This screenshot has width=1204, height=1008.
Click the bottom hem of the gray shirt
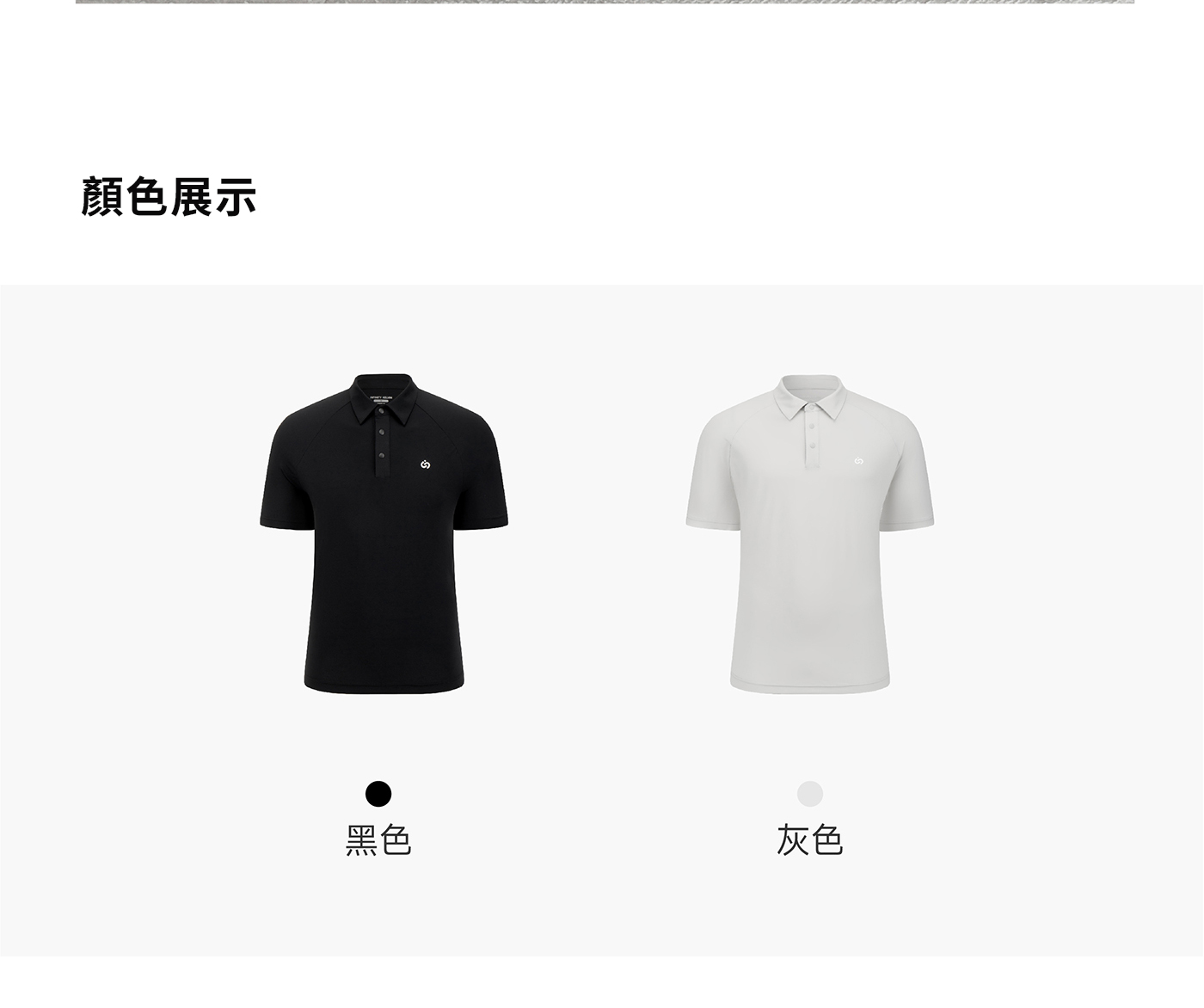pyautogui.click(x=810, y=686)
